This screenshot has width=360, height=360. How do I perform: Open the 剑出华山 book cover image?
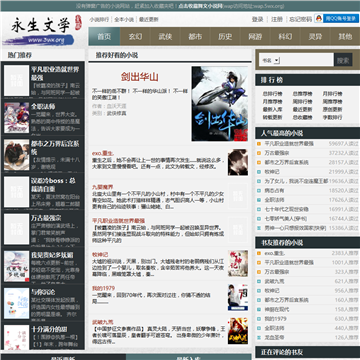pyautogui.click(x=220, y=104)
